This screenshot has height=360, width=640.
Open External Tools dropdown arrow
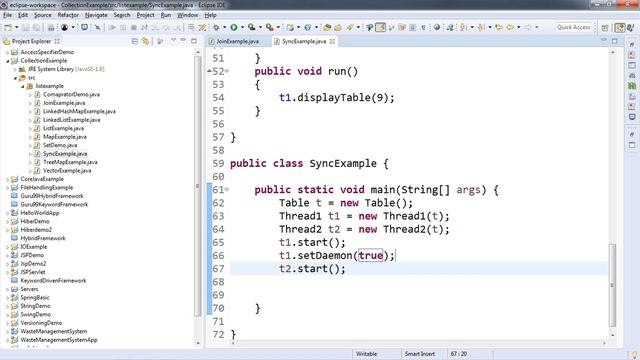click(x=278, y=27)
